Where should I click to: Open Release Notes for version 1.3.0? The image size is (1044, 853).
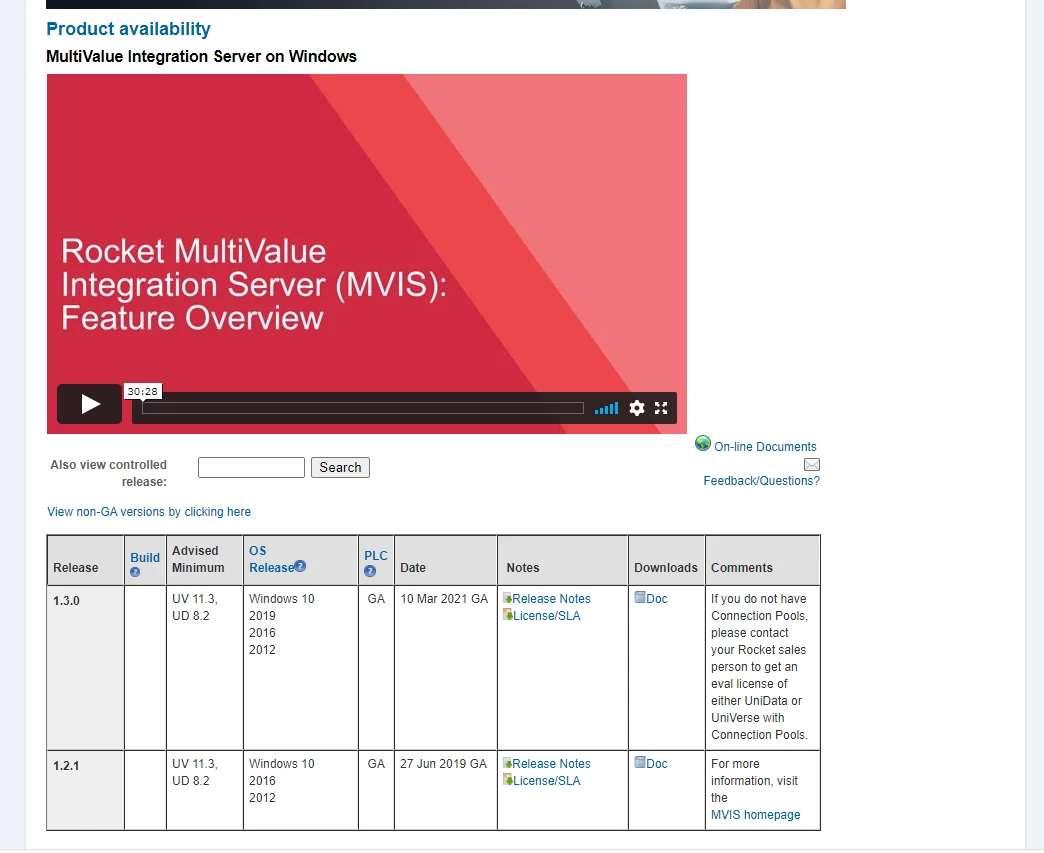tap(551, 599)
